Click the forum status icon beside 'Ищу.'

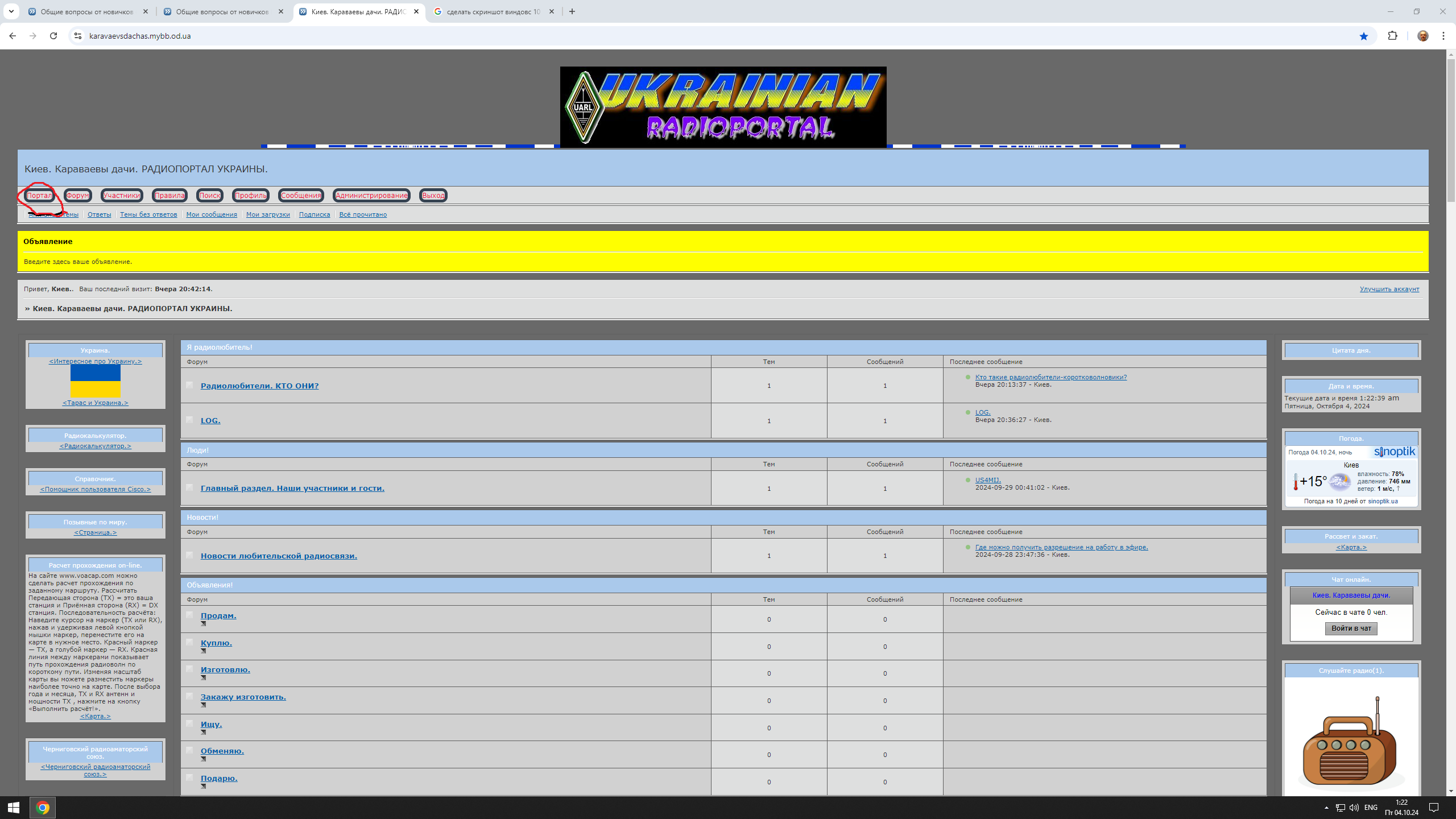click(x=189, y=723)
